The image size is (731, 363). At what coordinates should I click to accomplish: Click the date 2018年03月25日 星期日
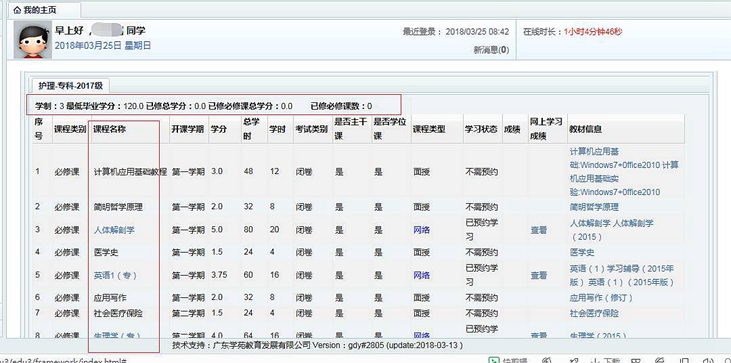[x=103, y=46]
